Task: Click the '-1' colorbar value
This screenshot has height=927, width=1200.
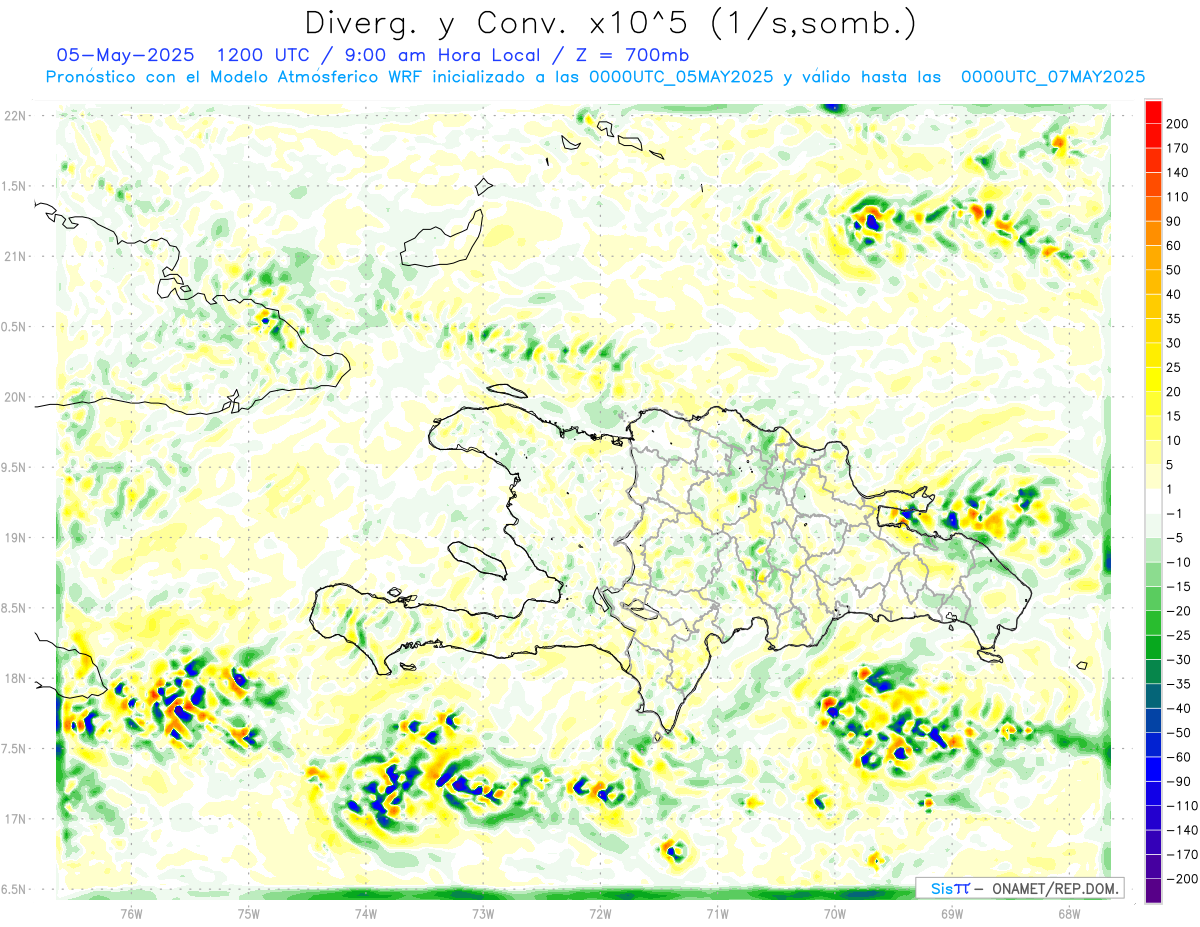Action: pyautogui.click(x=1175, y=514)
